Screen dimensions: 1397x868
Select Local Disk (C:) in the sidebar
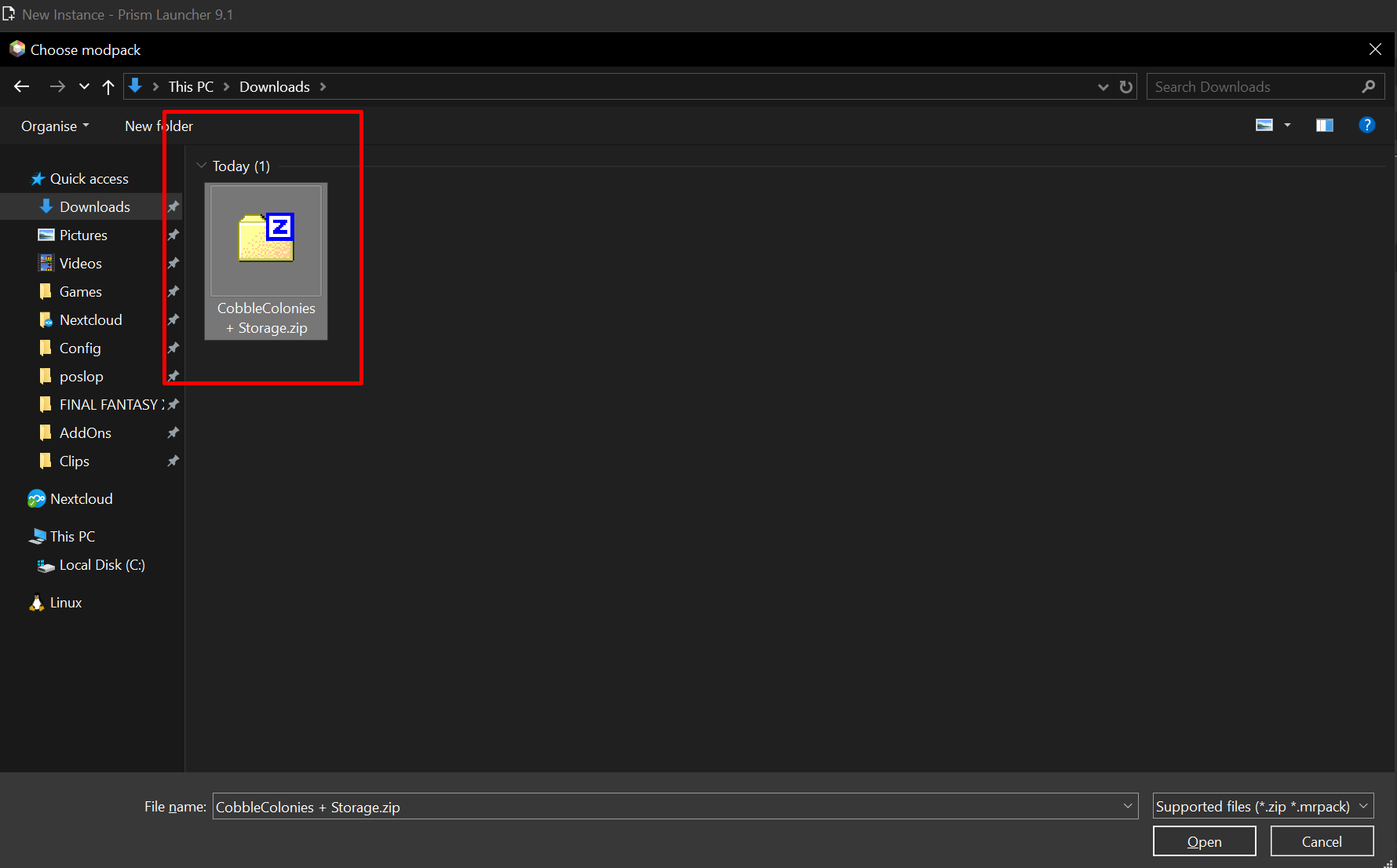coord(101,565)
